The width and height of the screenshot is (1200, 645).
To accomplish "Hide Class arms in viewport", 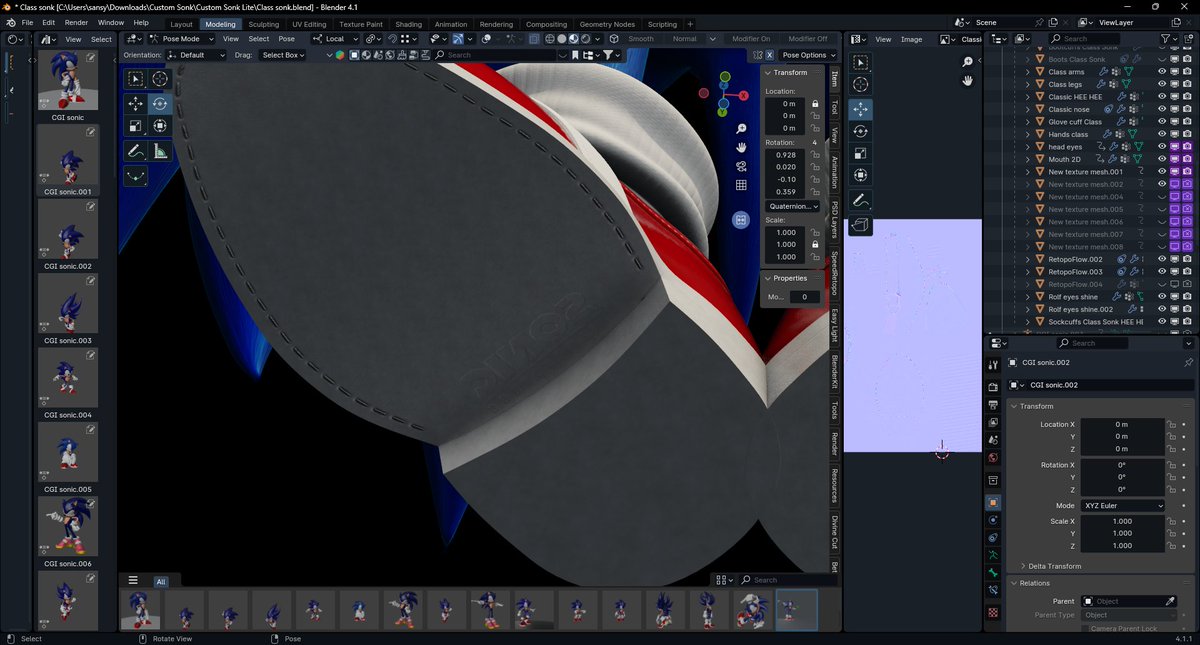I will (1162, 72).
